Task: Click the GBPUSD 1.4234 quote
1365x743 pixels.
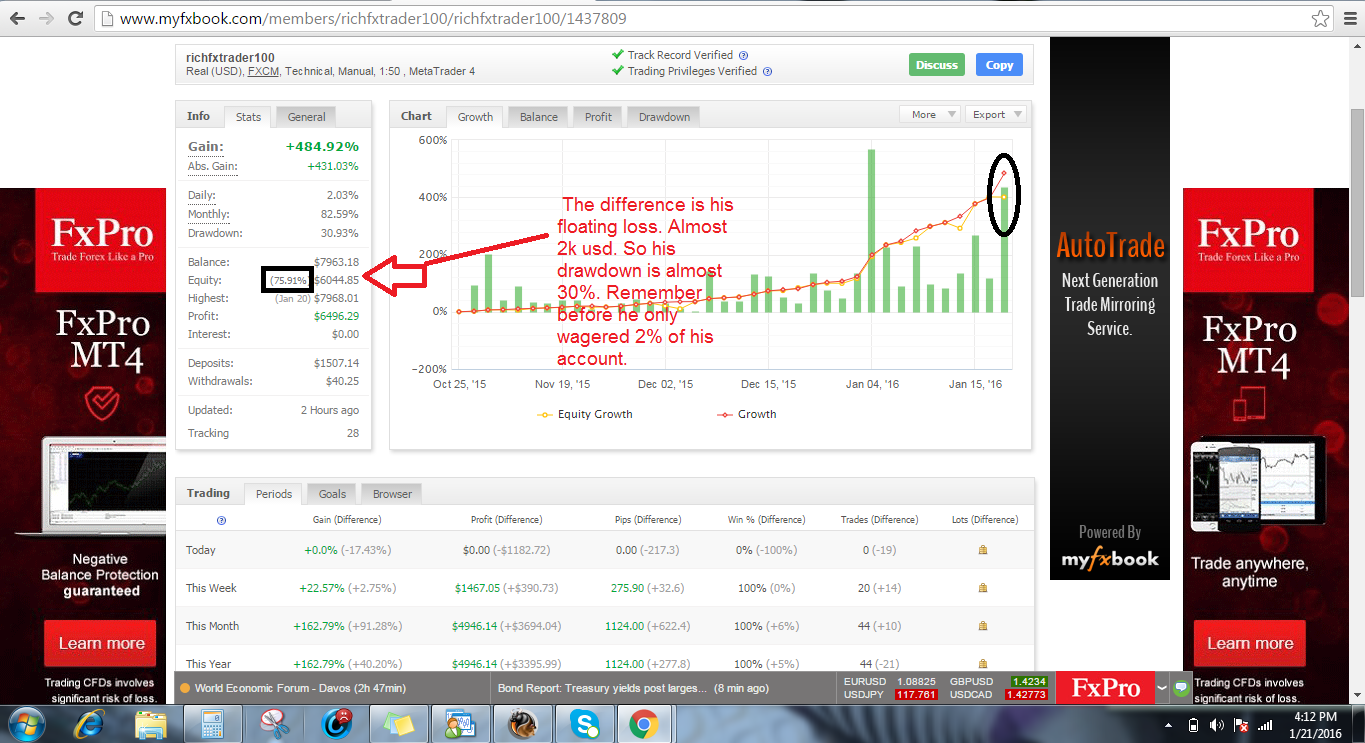Action: (x=997, y=681)
